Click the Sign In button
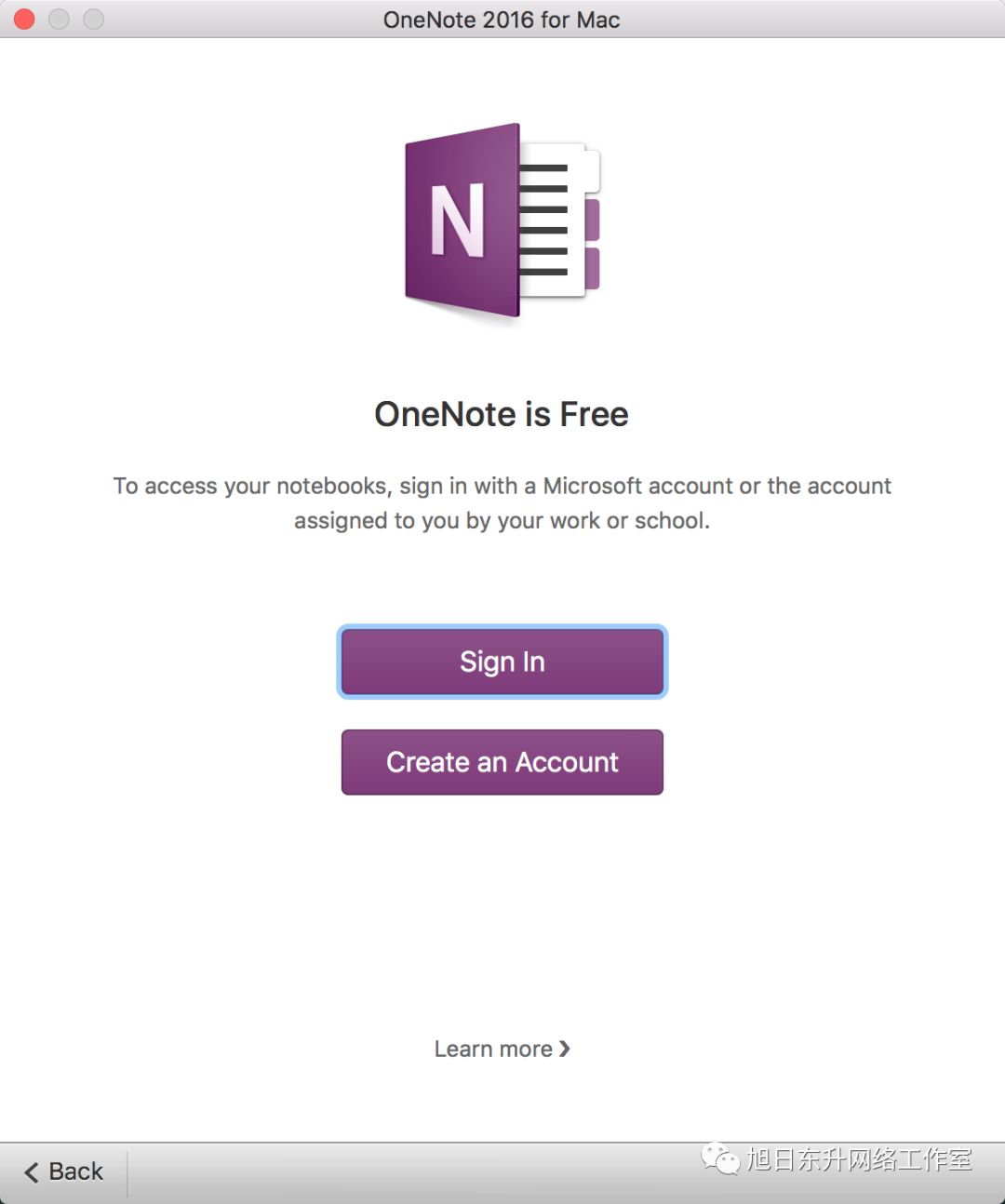The width and height of the screenshot is (1005, 1204). pyautogui.click(x=502, y=662)
